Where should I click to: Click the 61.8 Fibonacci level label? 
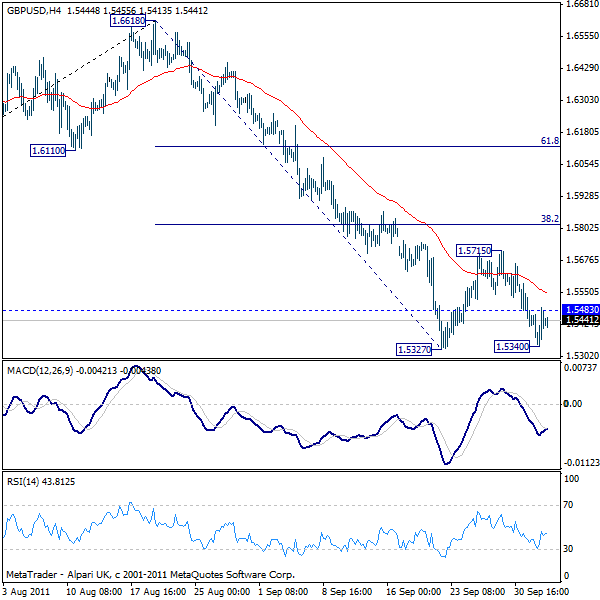pos(549,141)
